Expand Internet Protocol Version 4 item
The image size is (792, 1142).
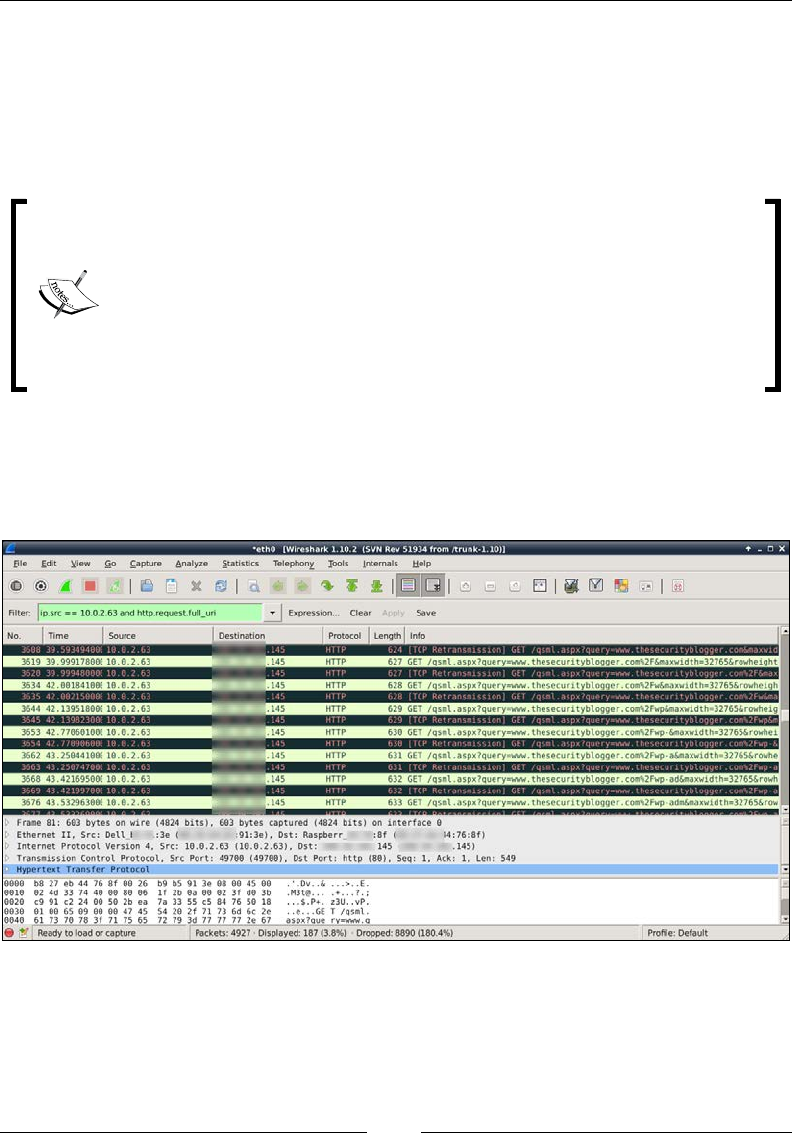pyautogui.click(x=7, y=846)
